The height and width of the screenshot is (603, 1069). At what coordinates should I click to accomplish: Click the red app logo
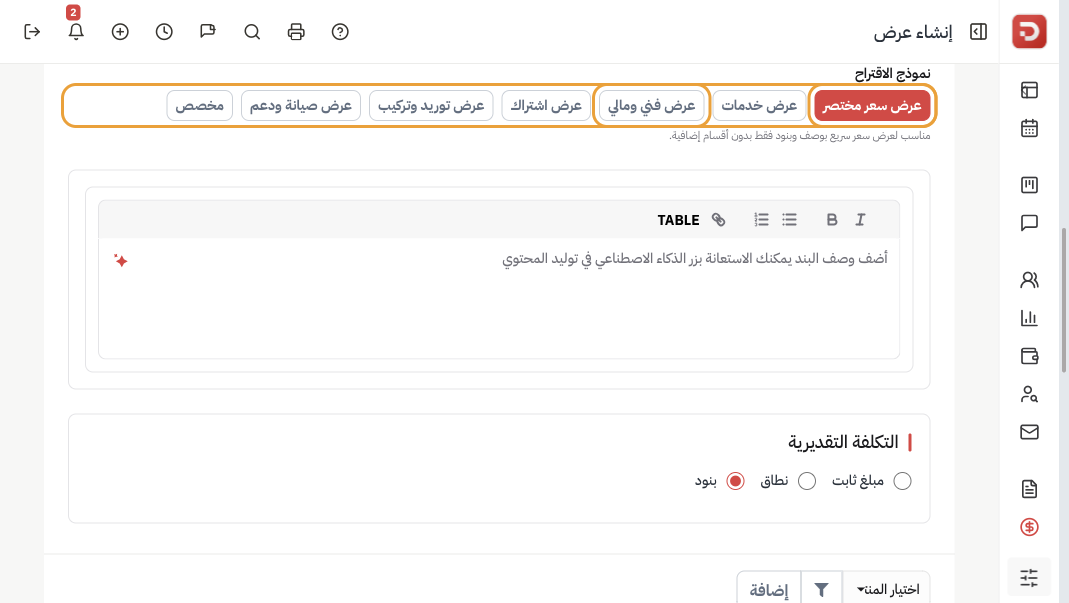(x=1029, y=31)
